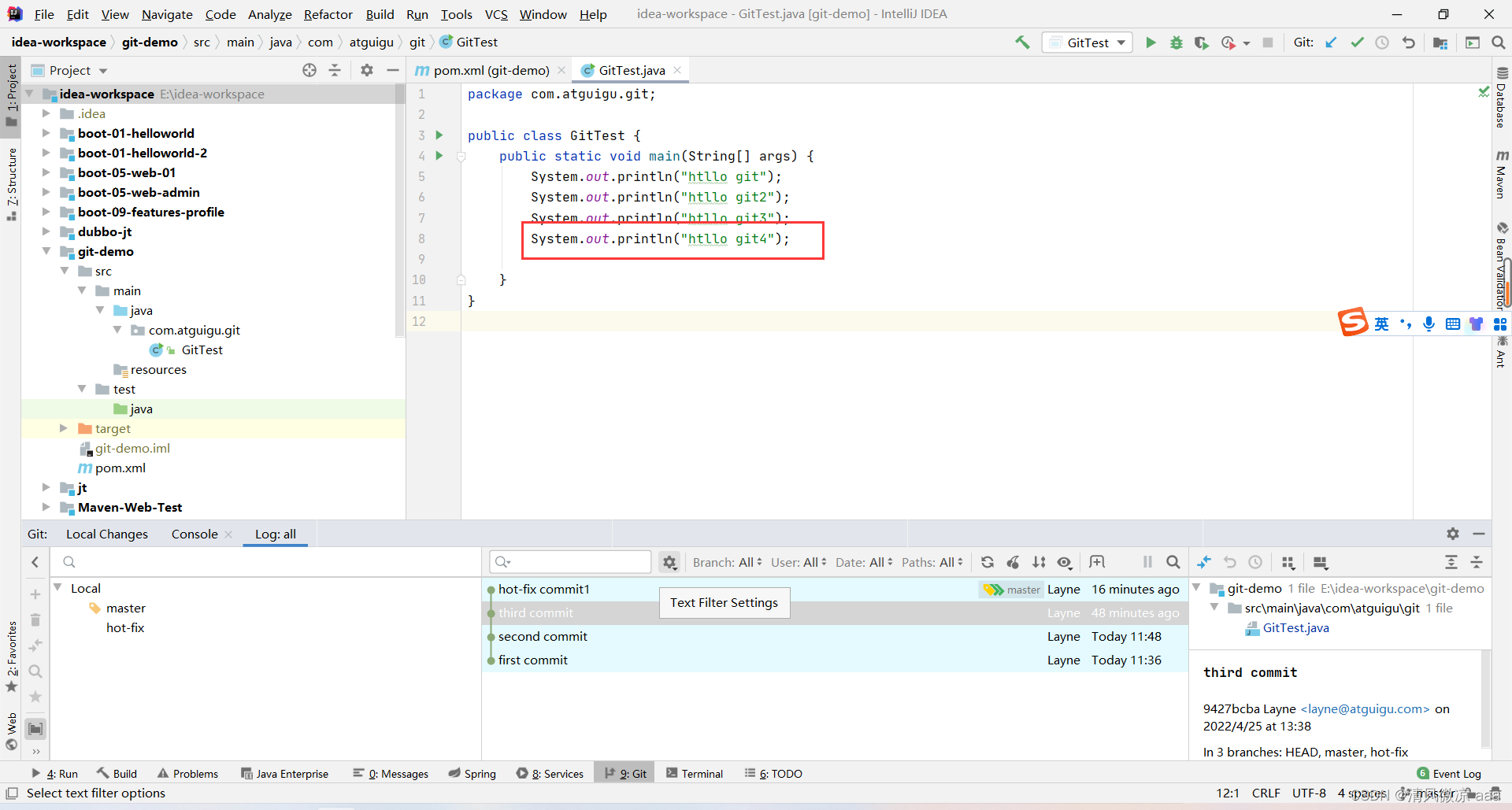Open the 6: TODO tool window

click(773, 774)
